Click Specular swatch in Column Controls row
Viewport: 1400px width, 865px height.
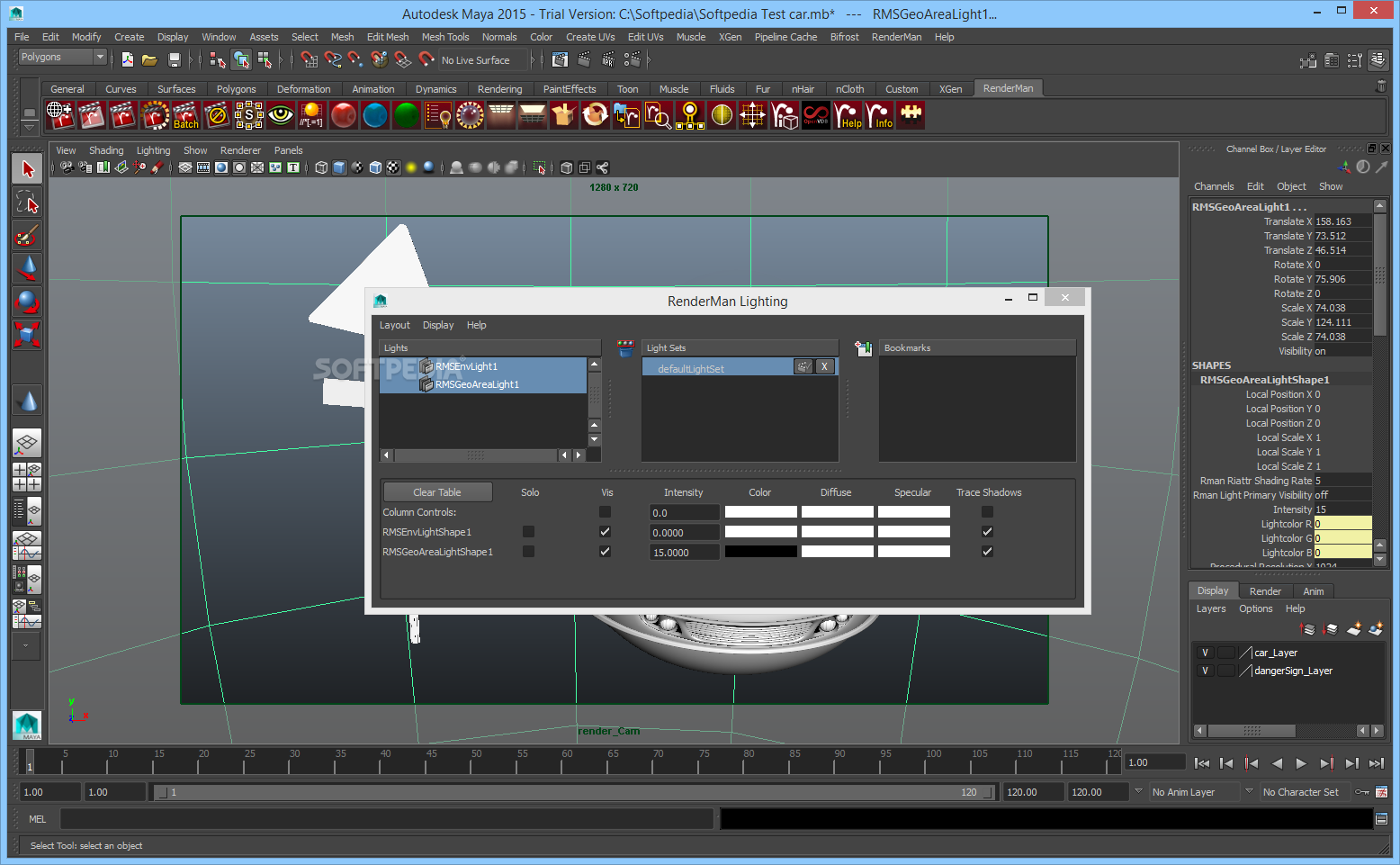pyautogui.click(x=914, y=512)
